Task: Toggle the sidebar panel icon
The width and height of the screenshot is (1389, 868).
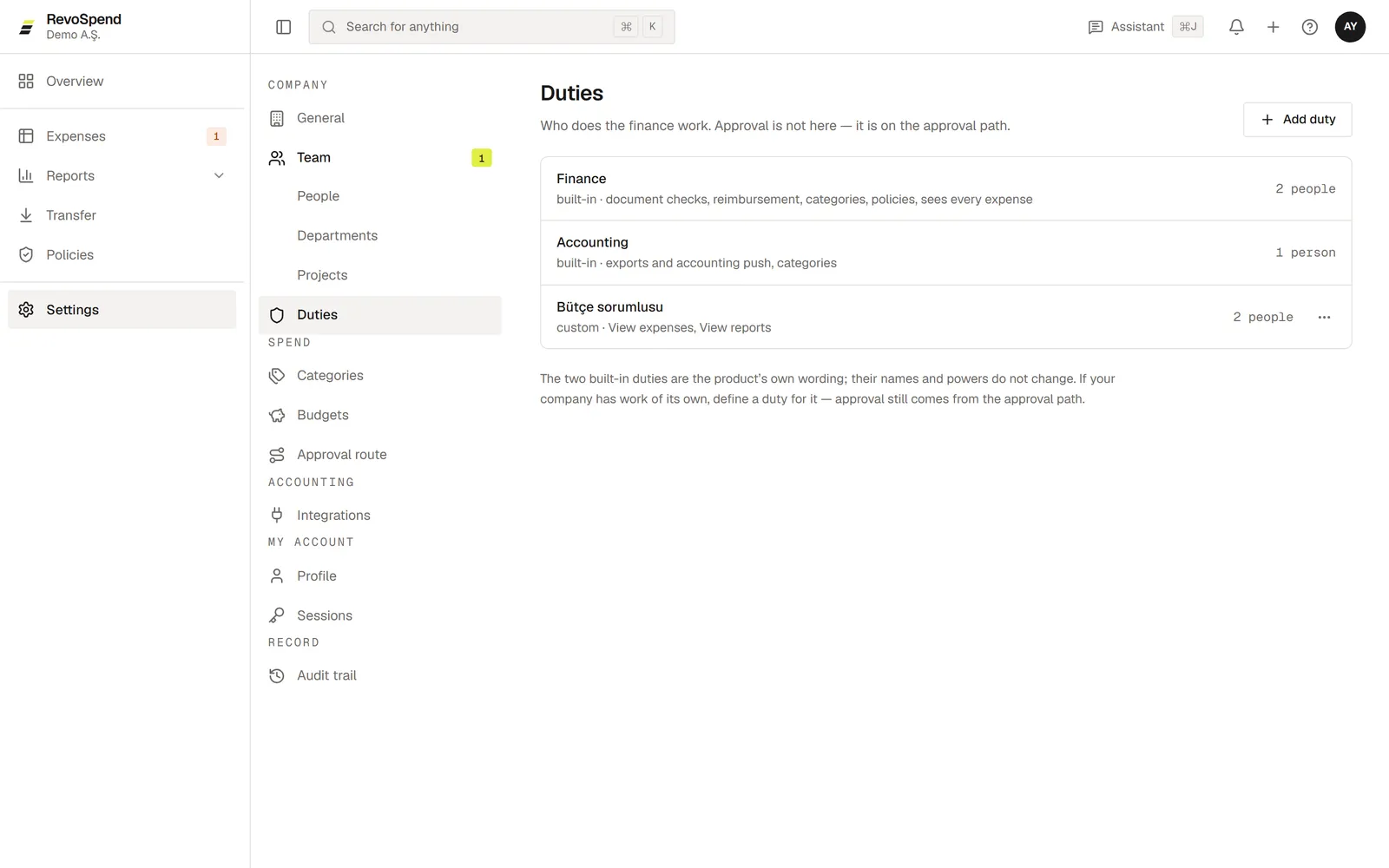Action: click(x=283, y=27)
